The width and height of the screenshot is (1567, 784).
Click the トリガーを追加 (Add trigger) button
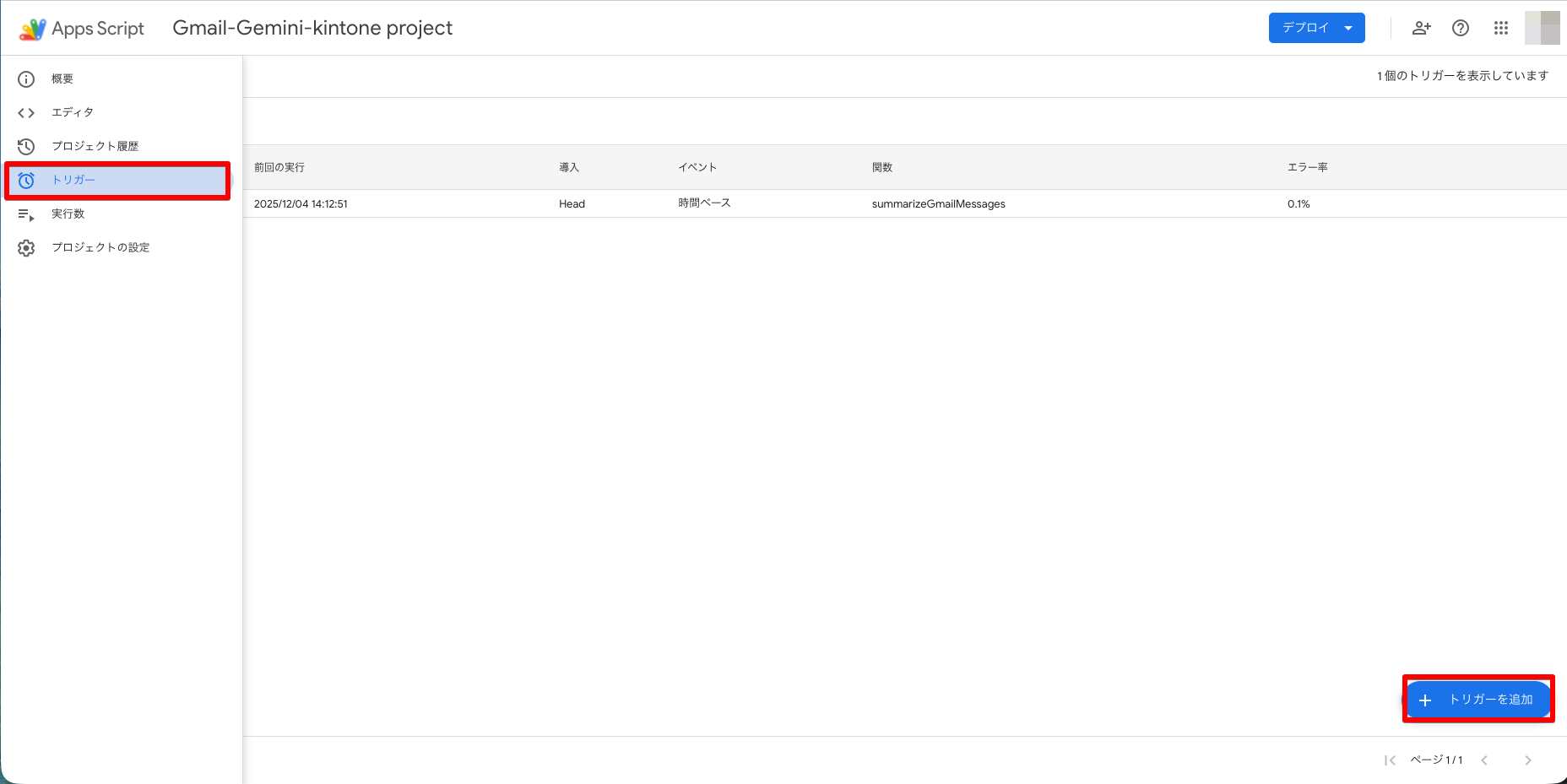click(x=1478, y=700)
